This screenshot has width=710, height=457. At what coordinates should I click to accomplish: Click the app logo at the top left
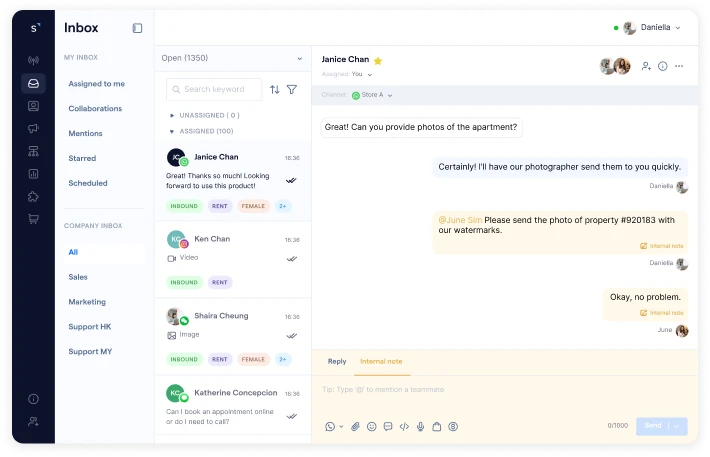tap(35, 28)
